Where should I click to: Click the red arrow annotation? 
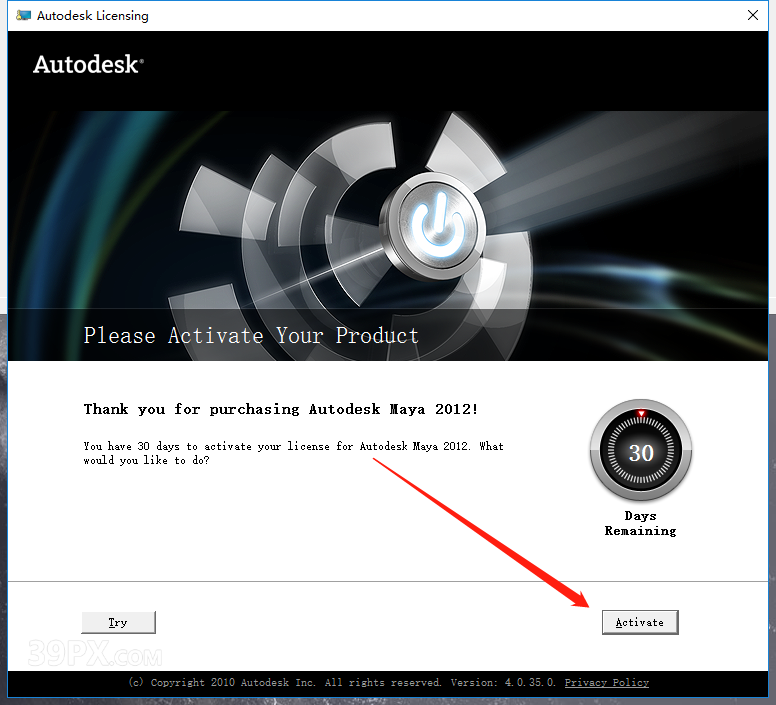[481, 533]
